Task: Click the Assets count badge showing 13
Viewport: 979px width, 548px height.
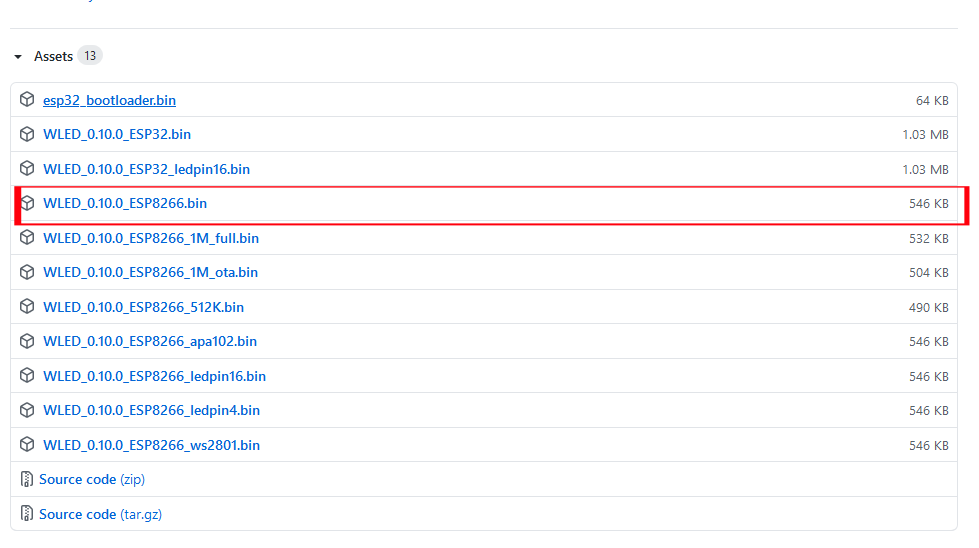Action: (x=90, y=56)
